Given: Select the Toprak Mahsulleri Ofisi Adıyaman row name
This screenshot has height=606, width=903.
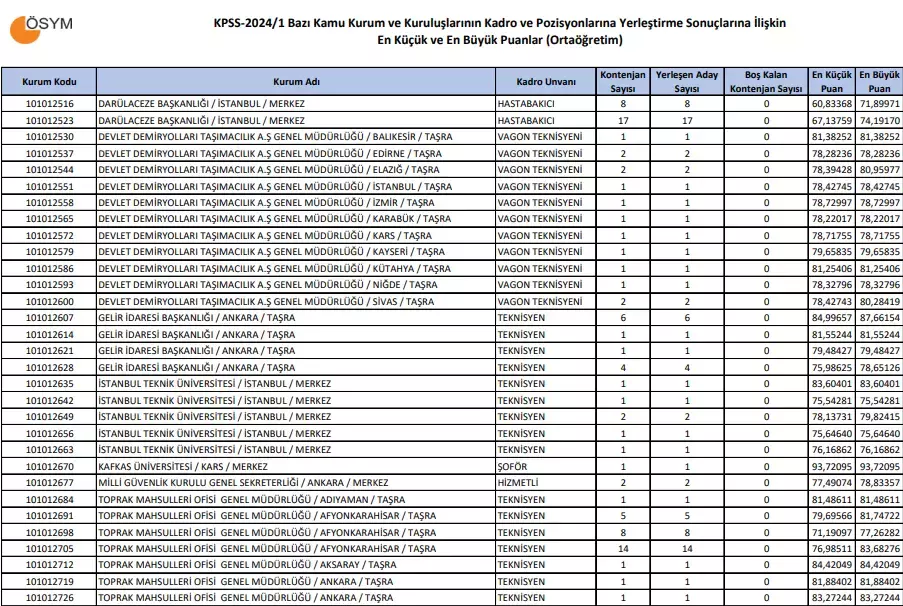Looking at the screenshot, I should [251, 499].
